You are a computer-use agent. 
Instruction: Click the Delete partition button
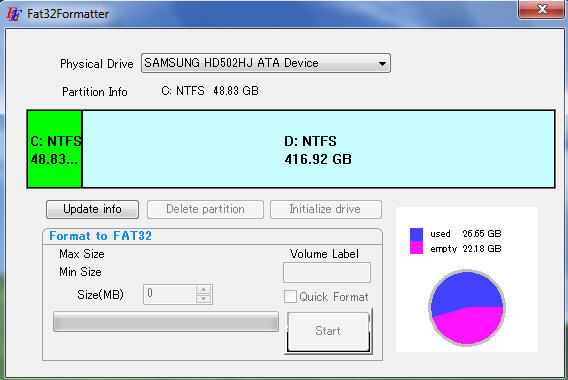[205, 209]
